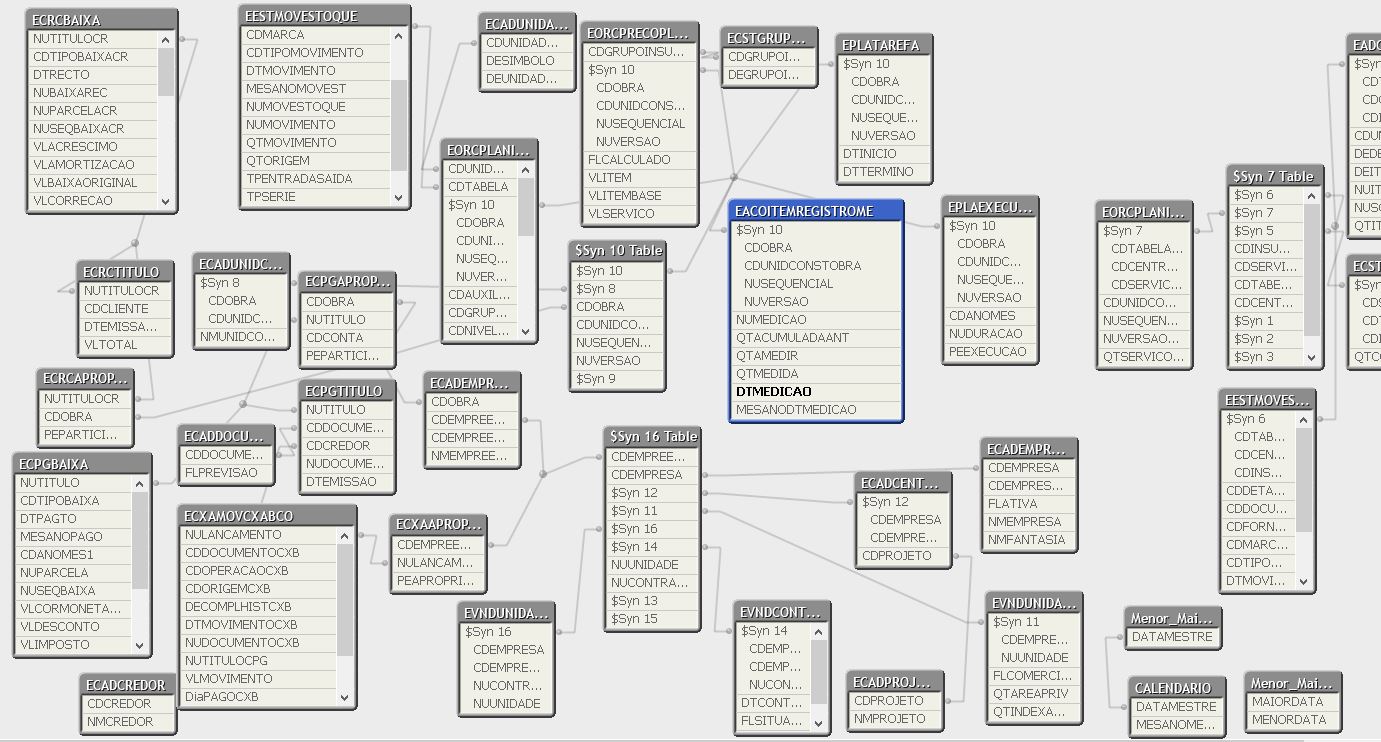The image size is (1381, 742).
Task: Select FLPREVISAO field
Action: click(x=226, y=473)
